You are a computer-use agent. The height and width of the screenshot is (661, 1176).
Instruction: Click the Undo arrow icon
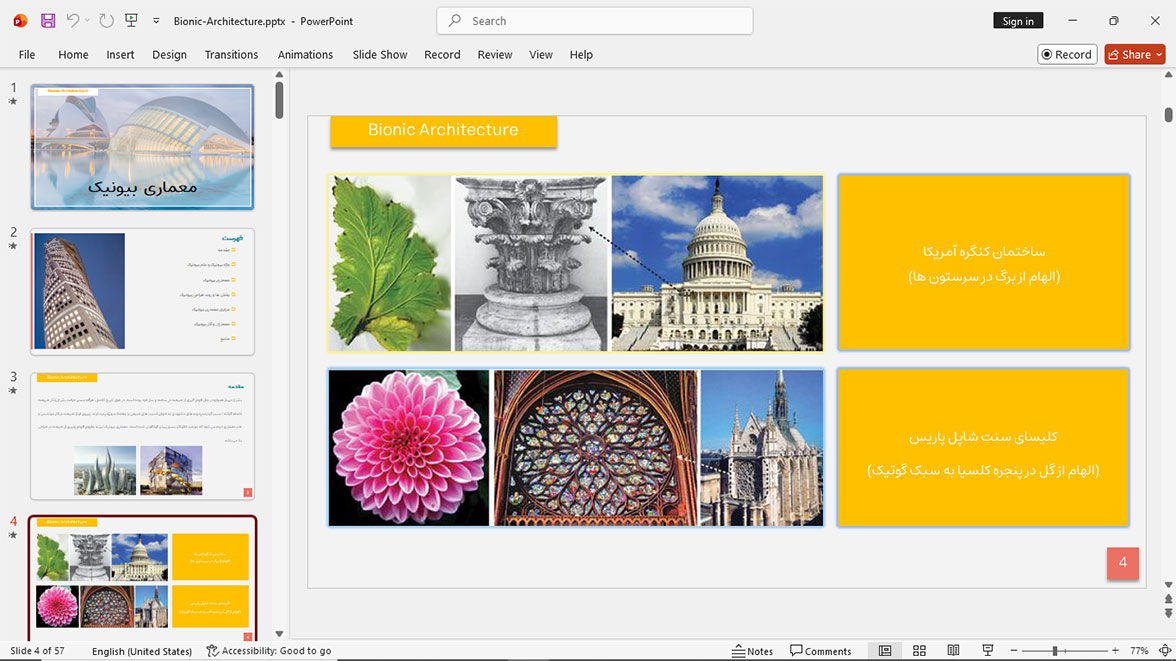pos(72,20)
